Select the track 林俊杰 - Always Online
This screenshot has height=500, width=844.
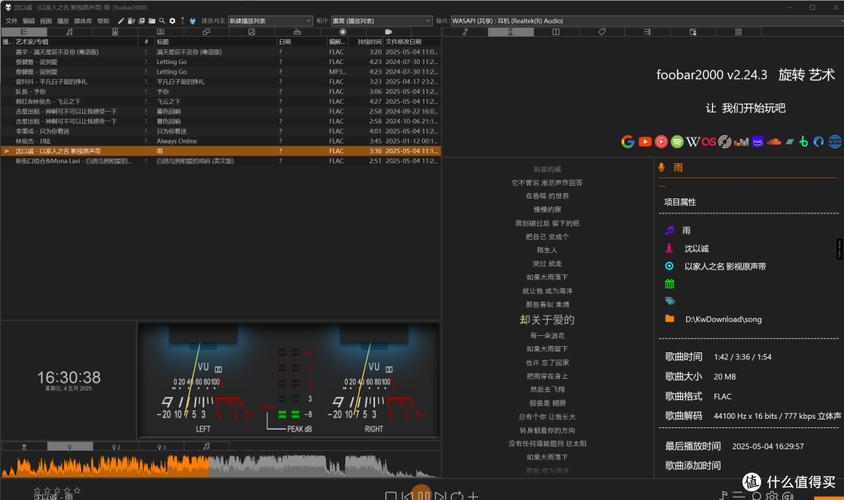click(60, 141)
